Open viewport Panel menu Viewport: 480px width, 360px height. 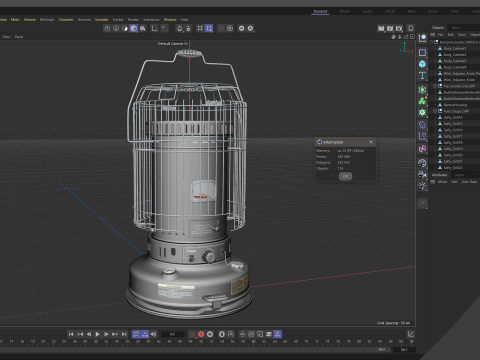(x=19, y=37)
